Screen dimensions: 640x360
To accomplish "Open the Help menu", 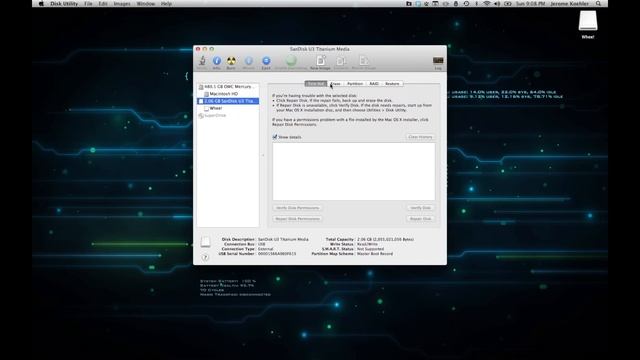I will (x=166, y=4).
